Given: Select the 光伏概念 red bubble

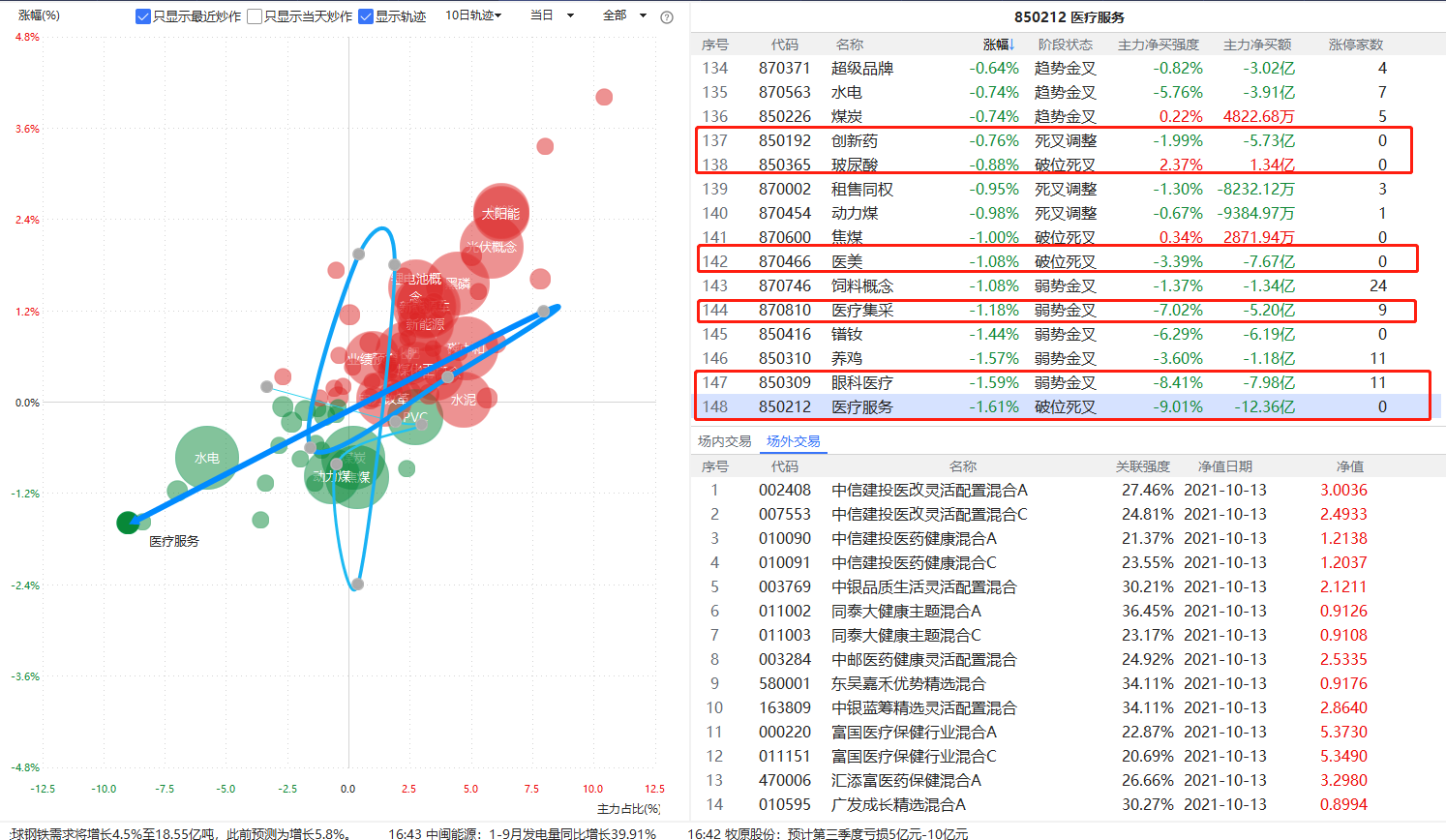Looking at the screenshot, I should 492,247.
